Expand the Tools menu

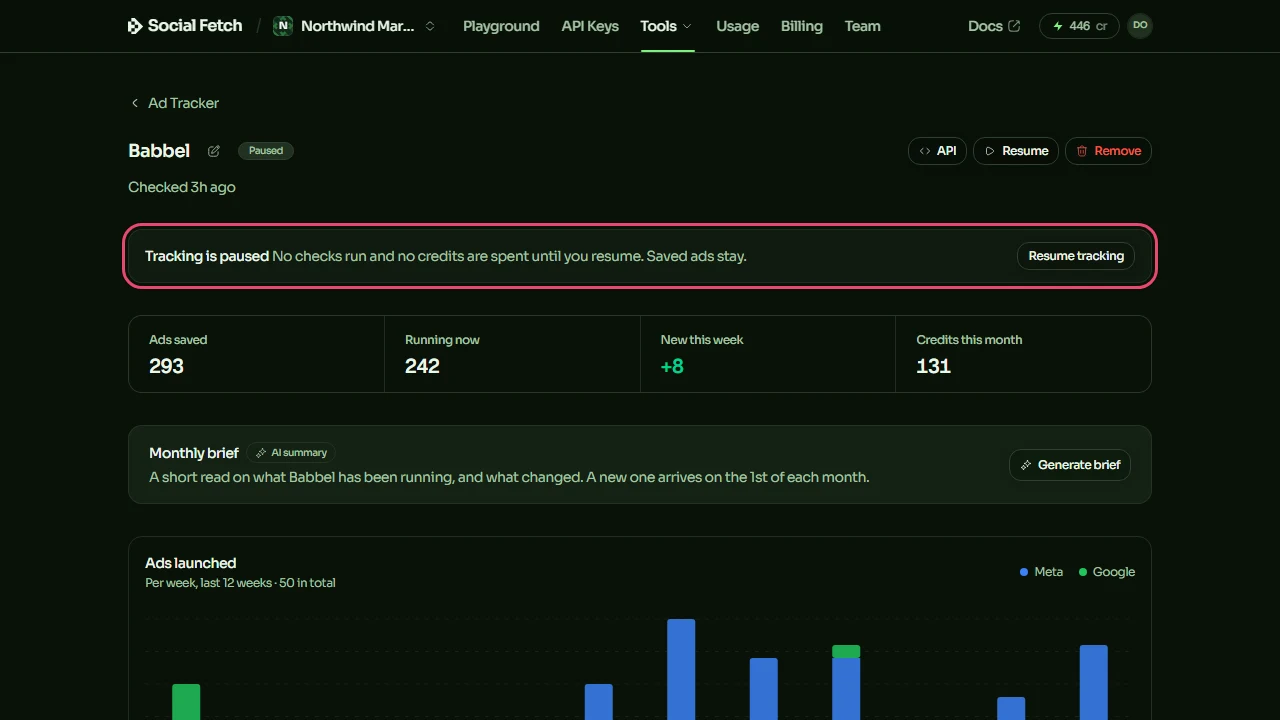click(667, 26)
